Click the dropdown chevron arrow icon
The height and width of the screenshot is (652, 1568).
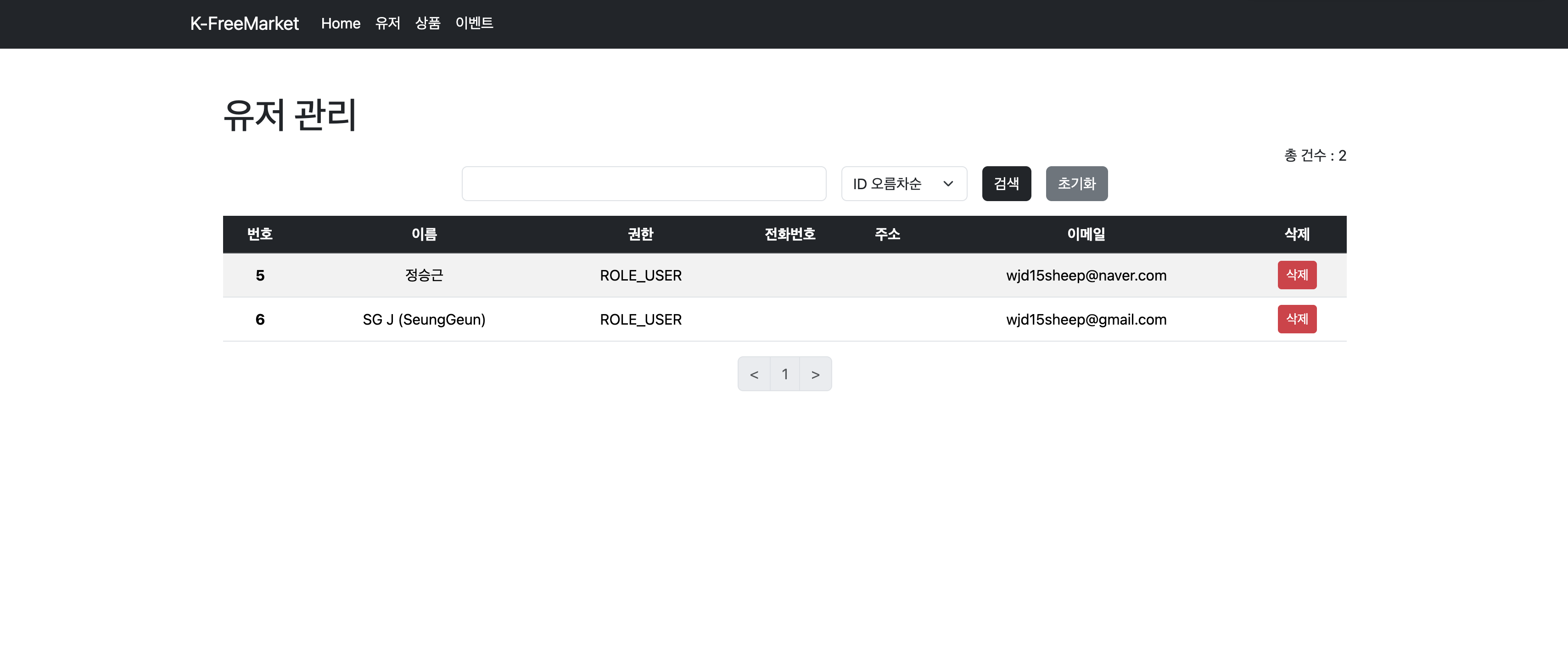(x=948, y=183)
